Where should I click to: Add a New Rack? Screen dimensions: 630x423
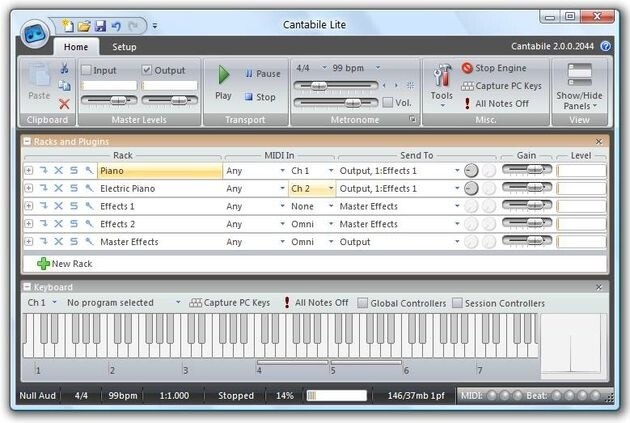coord(65,264)
